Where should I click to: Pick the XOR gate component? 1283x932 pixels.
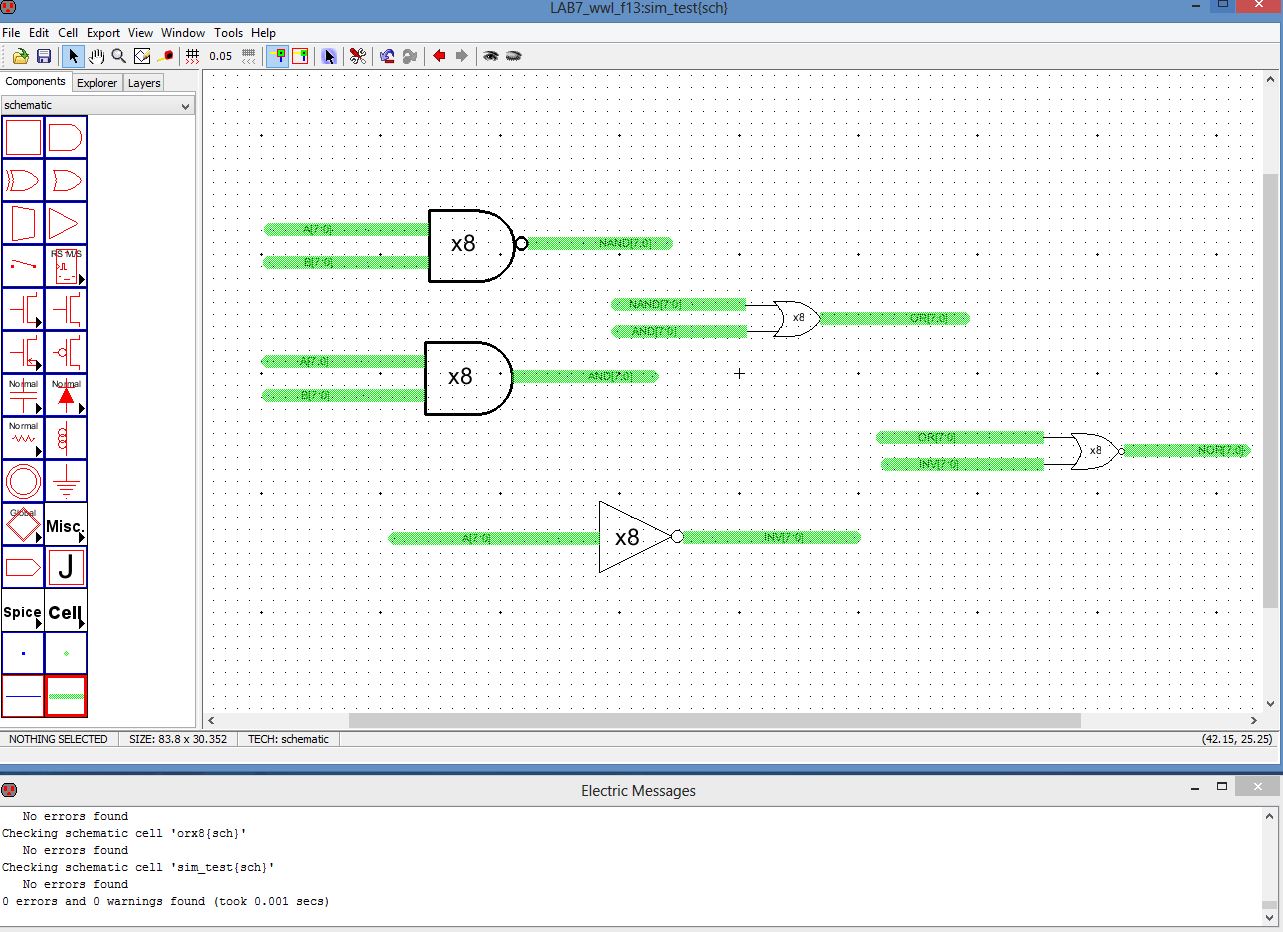pos(23,181)
